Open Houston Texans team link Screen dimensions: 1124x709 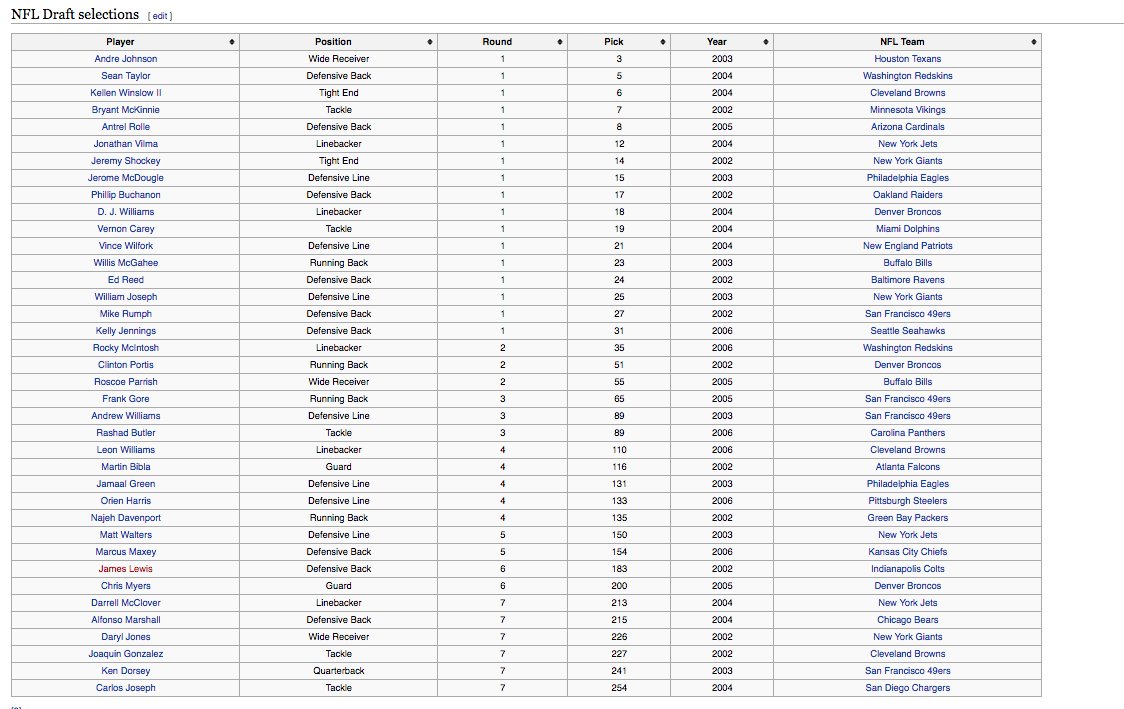908,59
